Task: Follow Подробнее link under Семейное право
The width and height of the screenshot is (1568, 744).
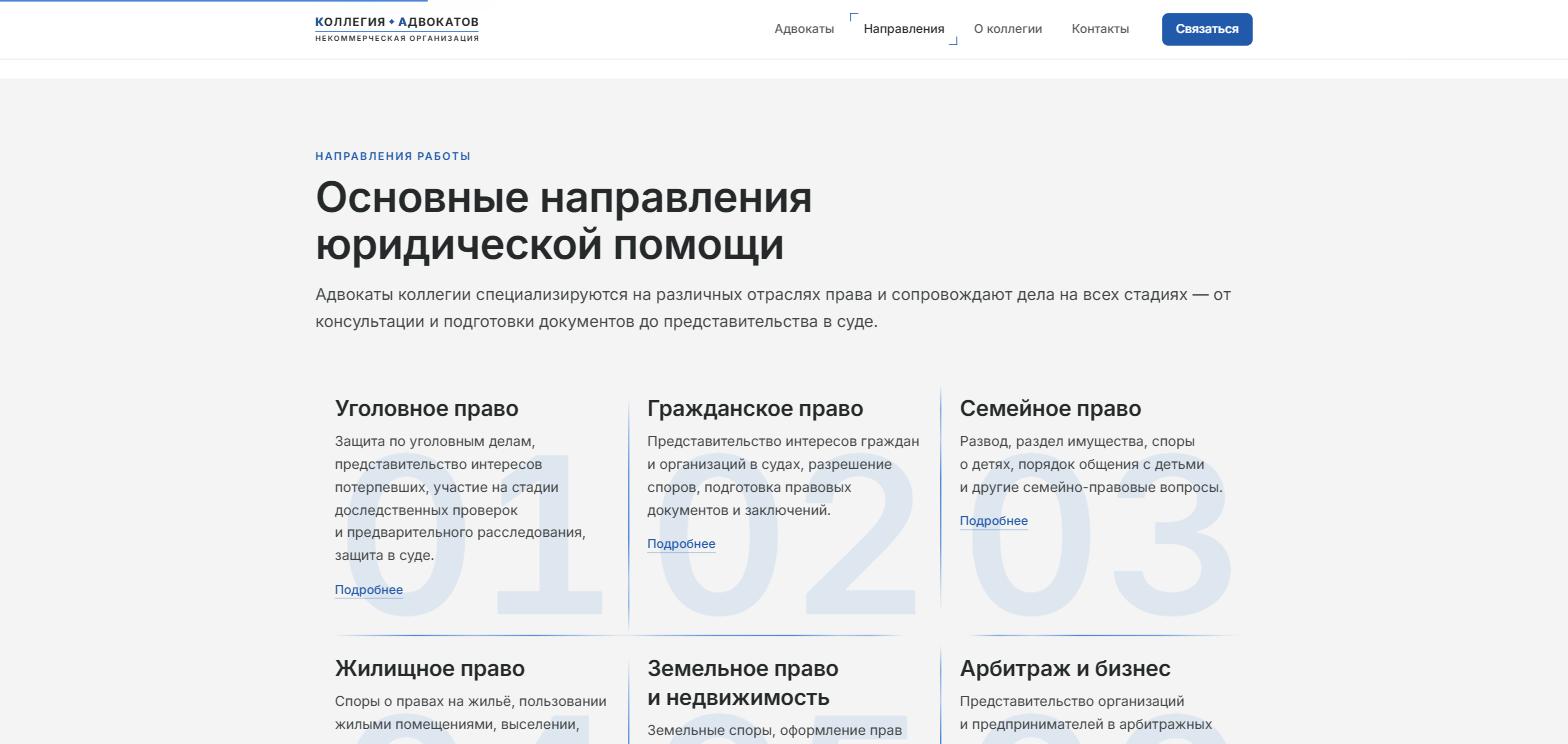Action: [994, 521]
